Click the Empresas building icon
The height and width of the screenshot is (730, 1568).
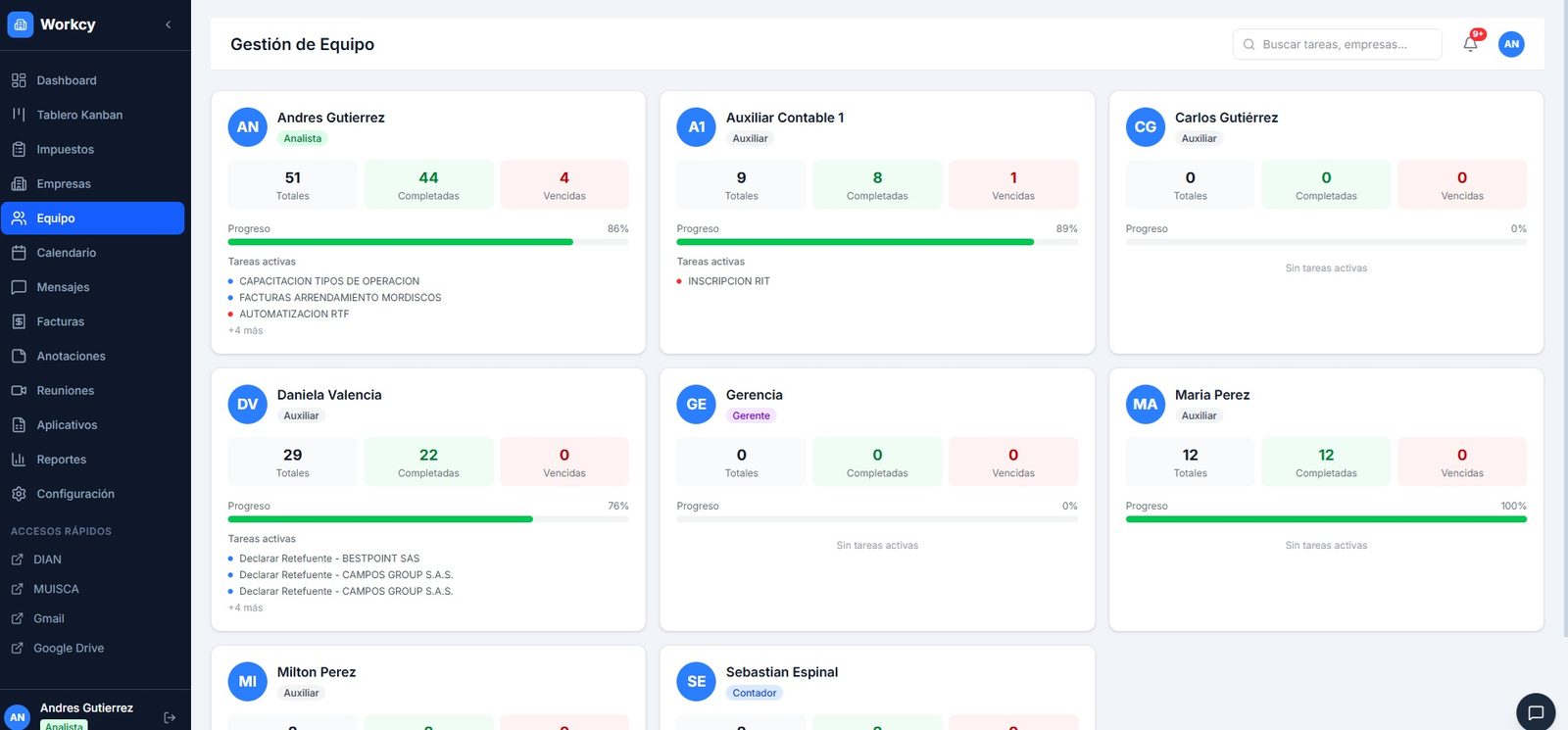tap(19, 183)
